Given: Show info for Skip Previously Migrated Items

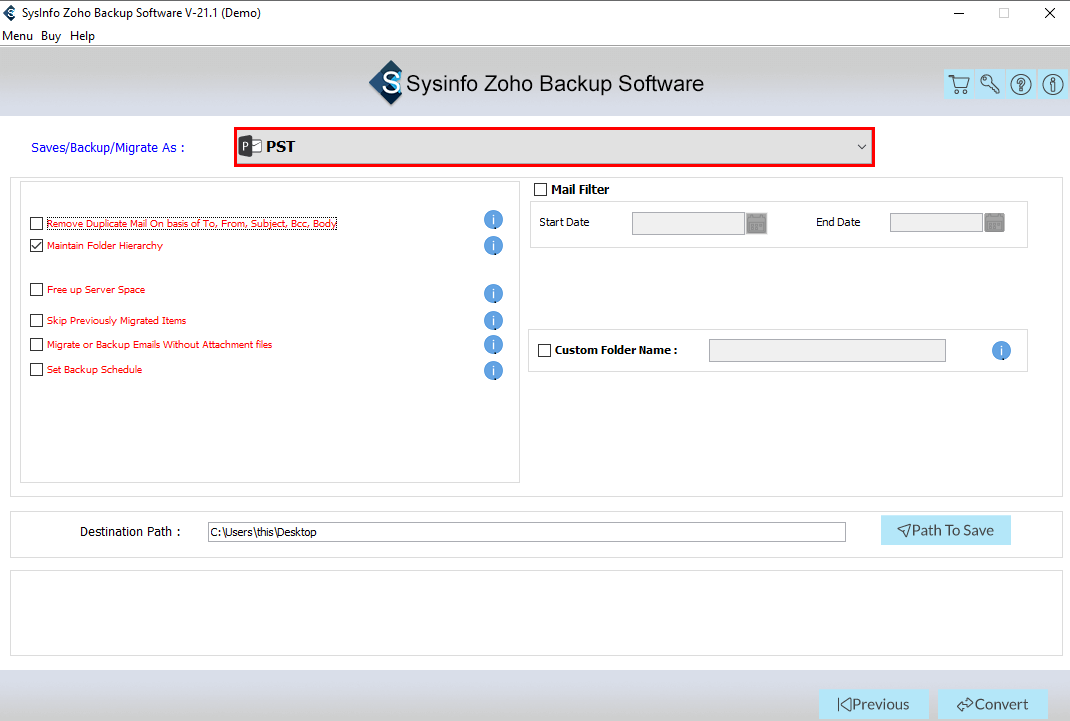Looking at the screenshot, I should [493, 321].
